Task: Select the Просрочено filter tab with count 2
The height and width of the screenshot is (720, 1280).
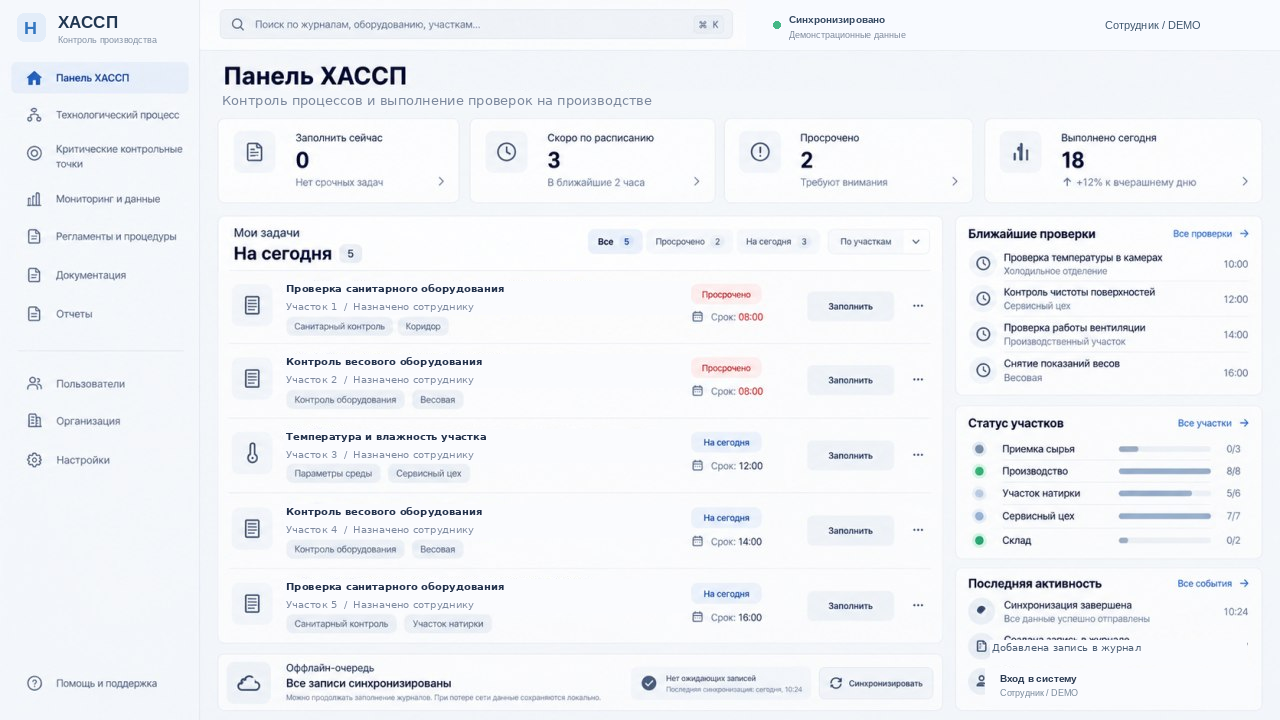Action: point(689,242)
